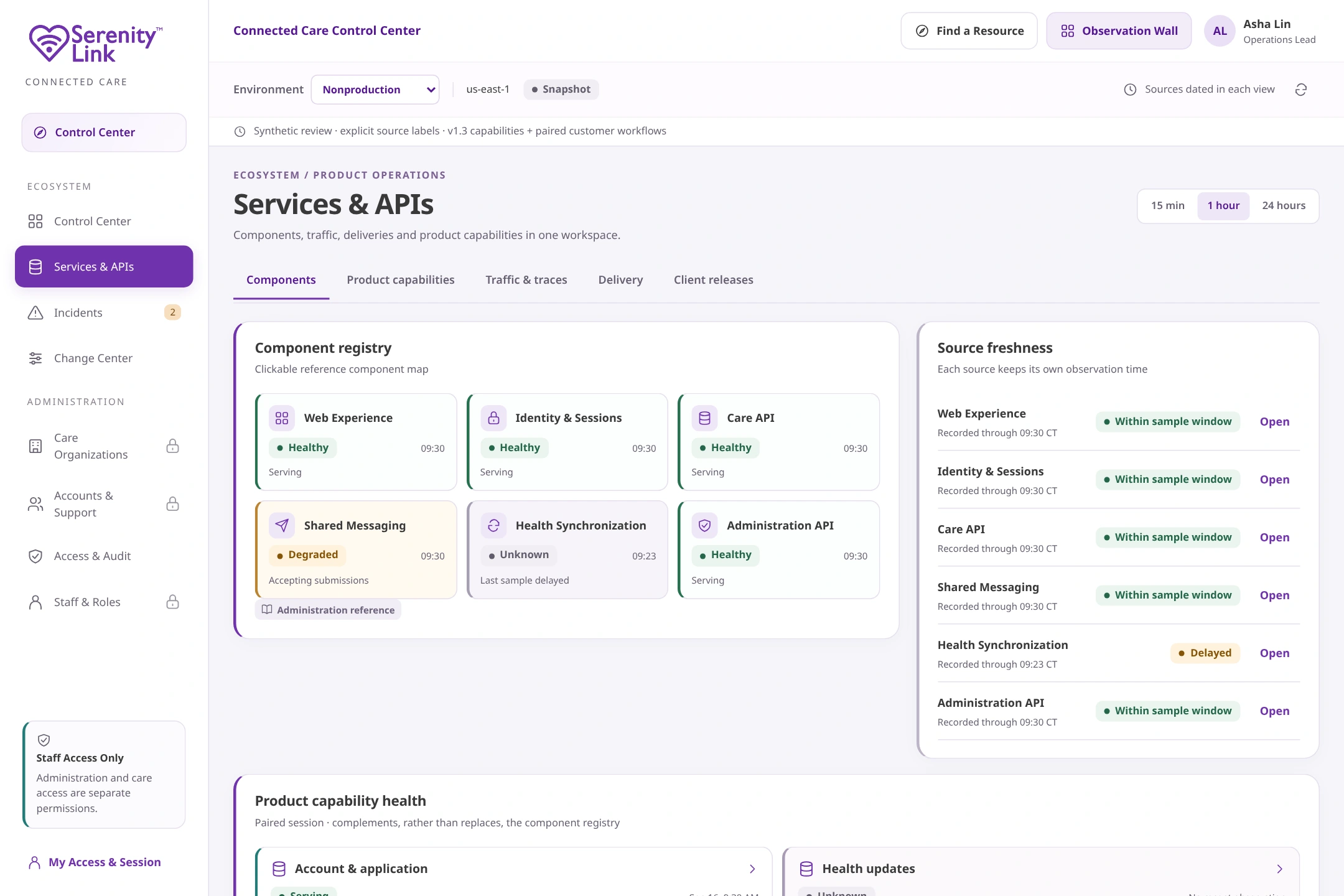Click the Find a Resource button
Image resolution: width=1344 pixels, height=896 pixels.
pyautogui.click(x=969, y=31)
